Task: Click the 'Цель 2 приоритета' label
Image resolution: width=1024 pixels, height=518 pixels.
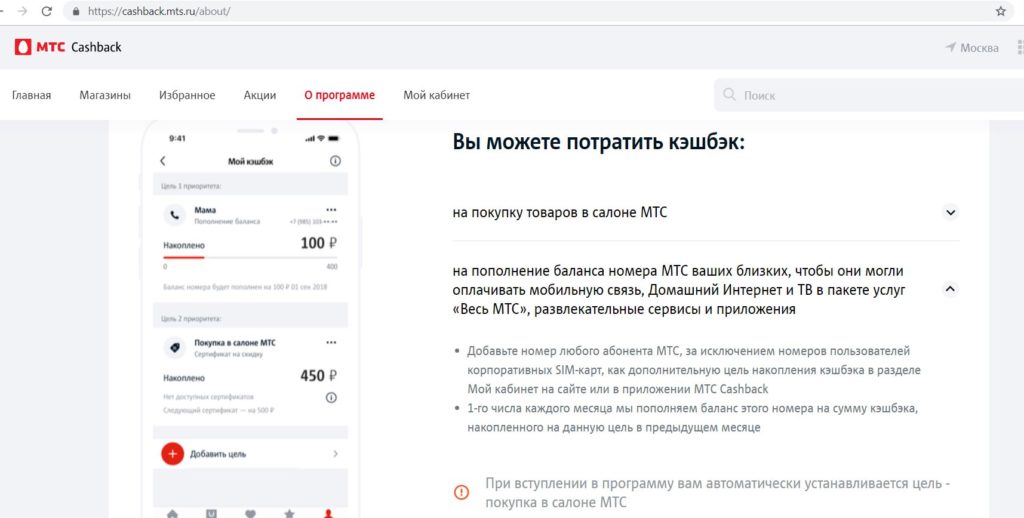Action: pos(191,319)
